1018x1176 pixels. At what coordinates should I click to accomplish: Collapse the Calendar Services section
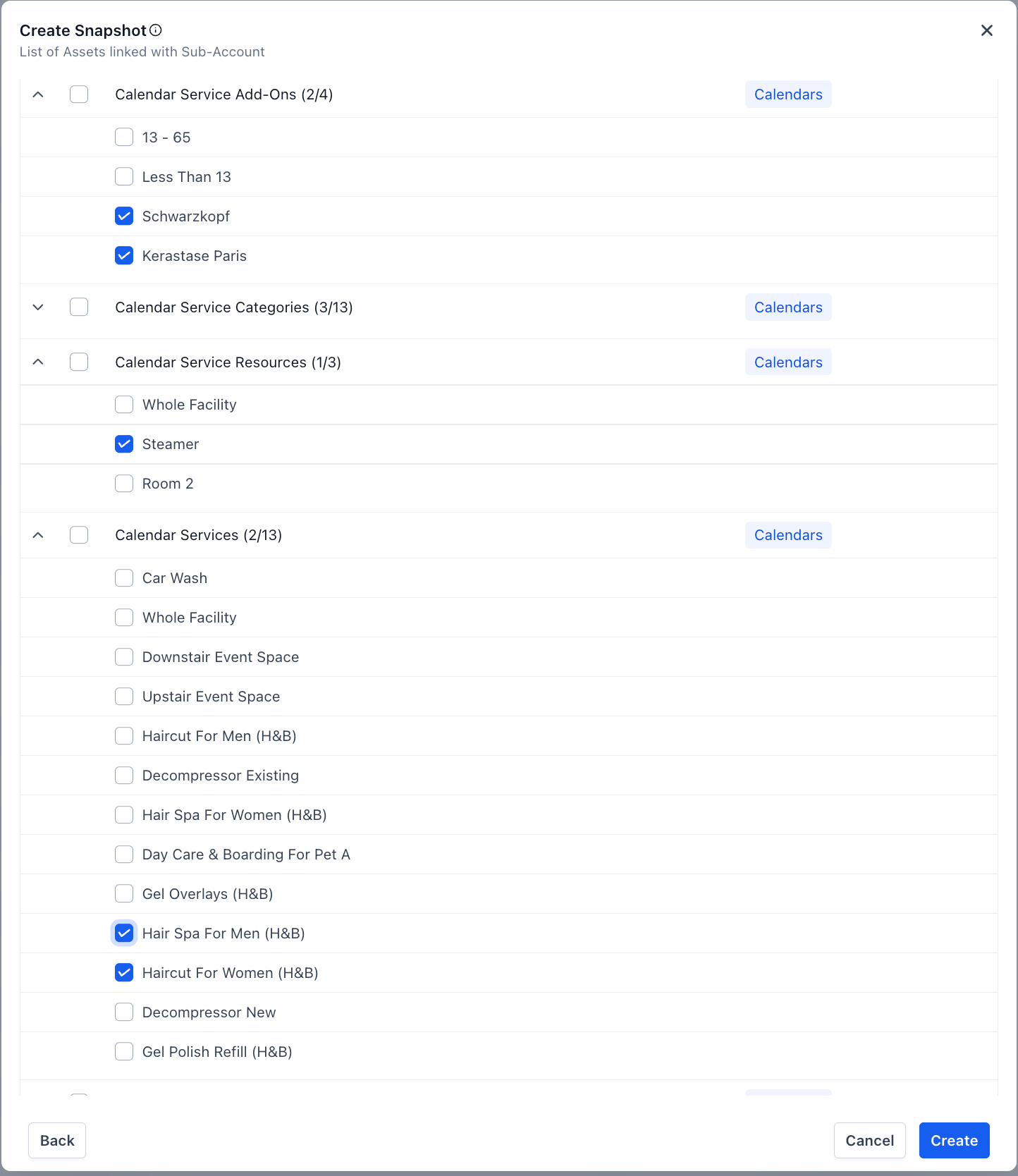(x=38, y=535)
